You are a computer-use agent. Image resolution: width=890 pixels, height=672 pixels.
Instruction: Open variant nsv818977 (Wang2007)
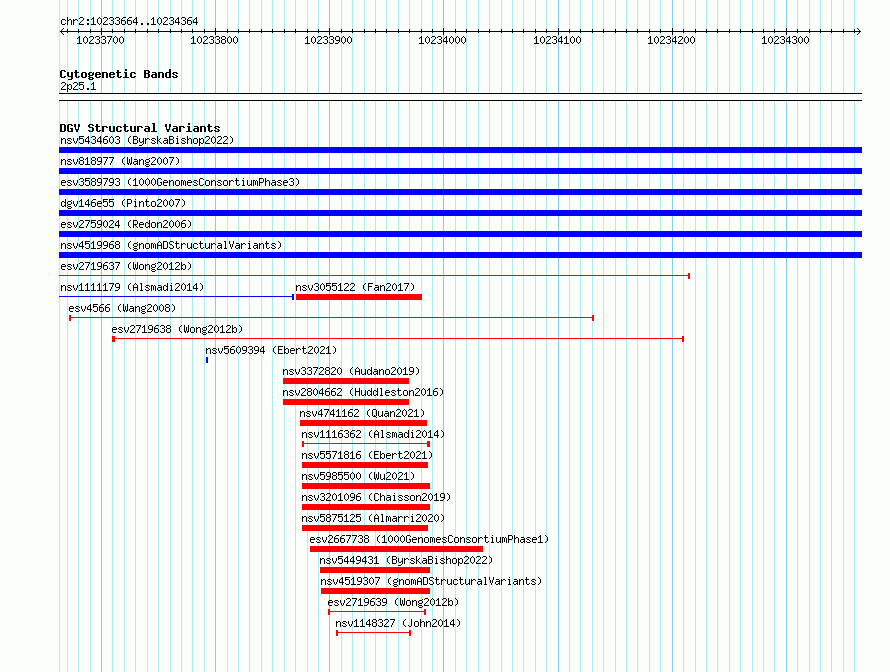[120, 161]
